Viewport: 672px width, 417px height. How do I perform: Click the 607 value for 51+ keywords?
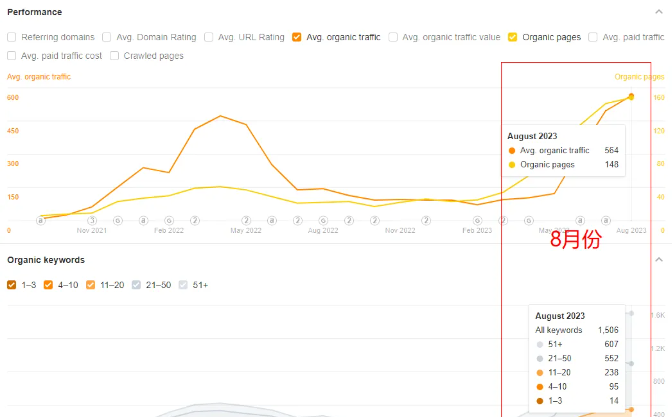(x=612, y=344)
